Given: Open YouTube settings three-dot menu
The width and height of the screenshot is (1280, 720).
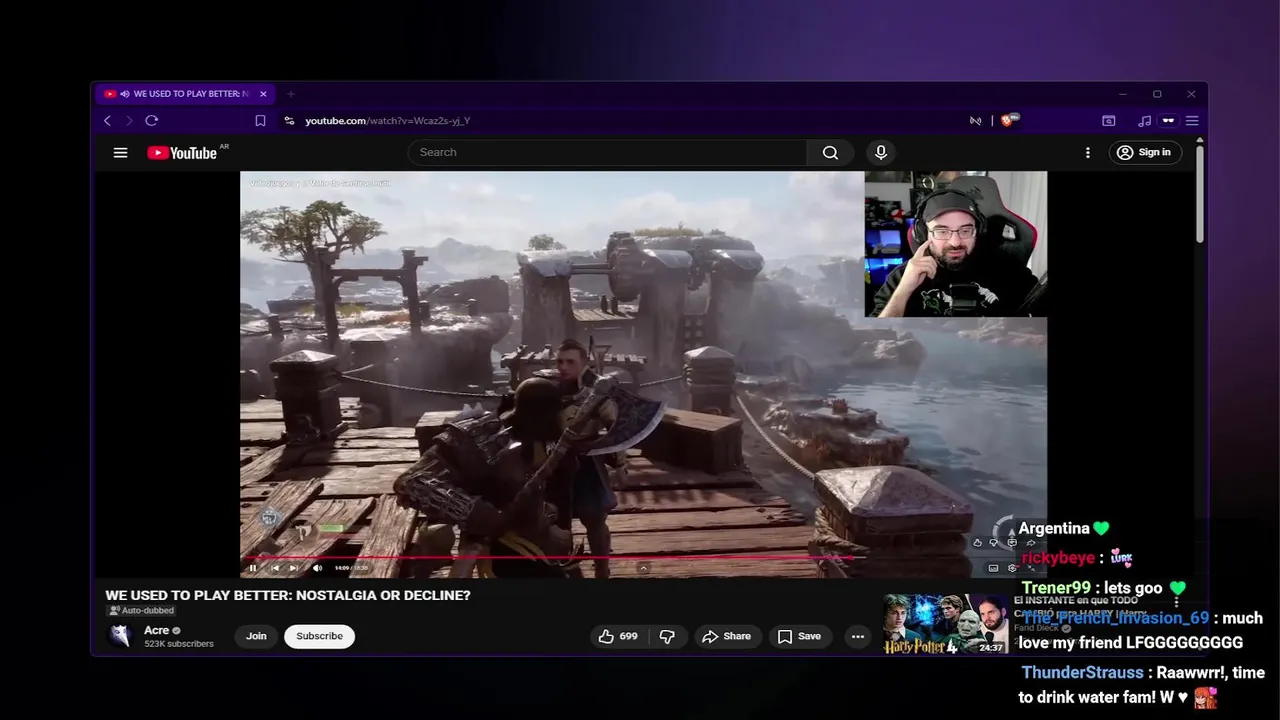Looking at the screenshot, I should (x=1088, y=153).
